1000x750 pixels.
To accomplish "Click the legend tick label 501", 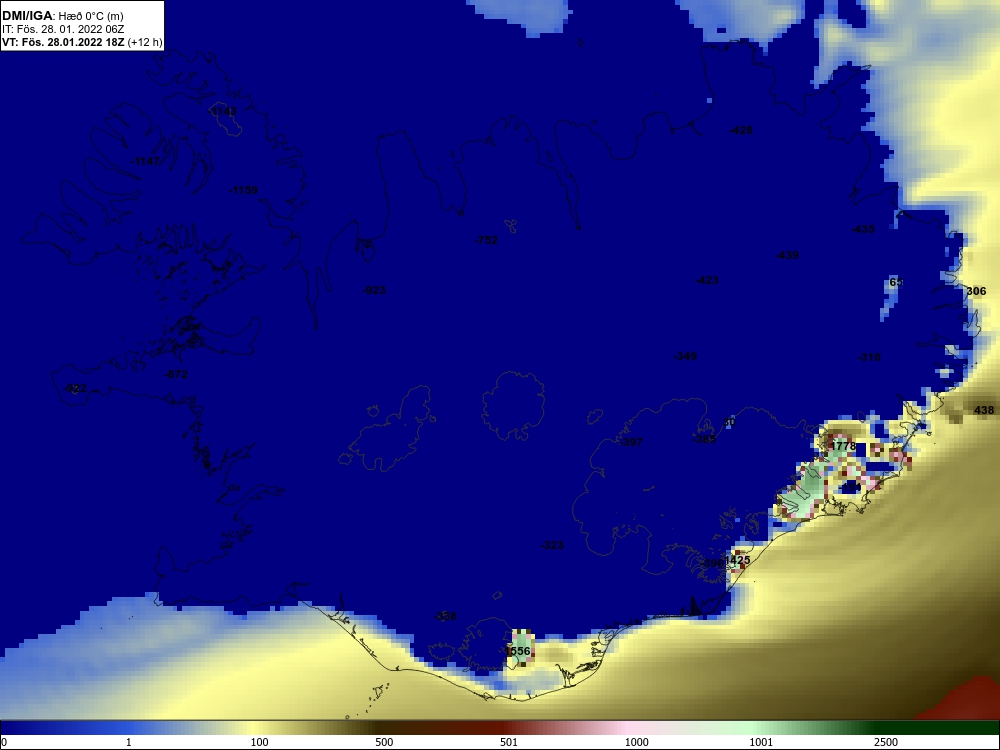I will (509, 742).
